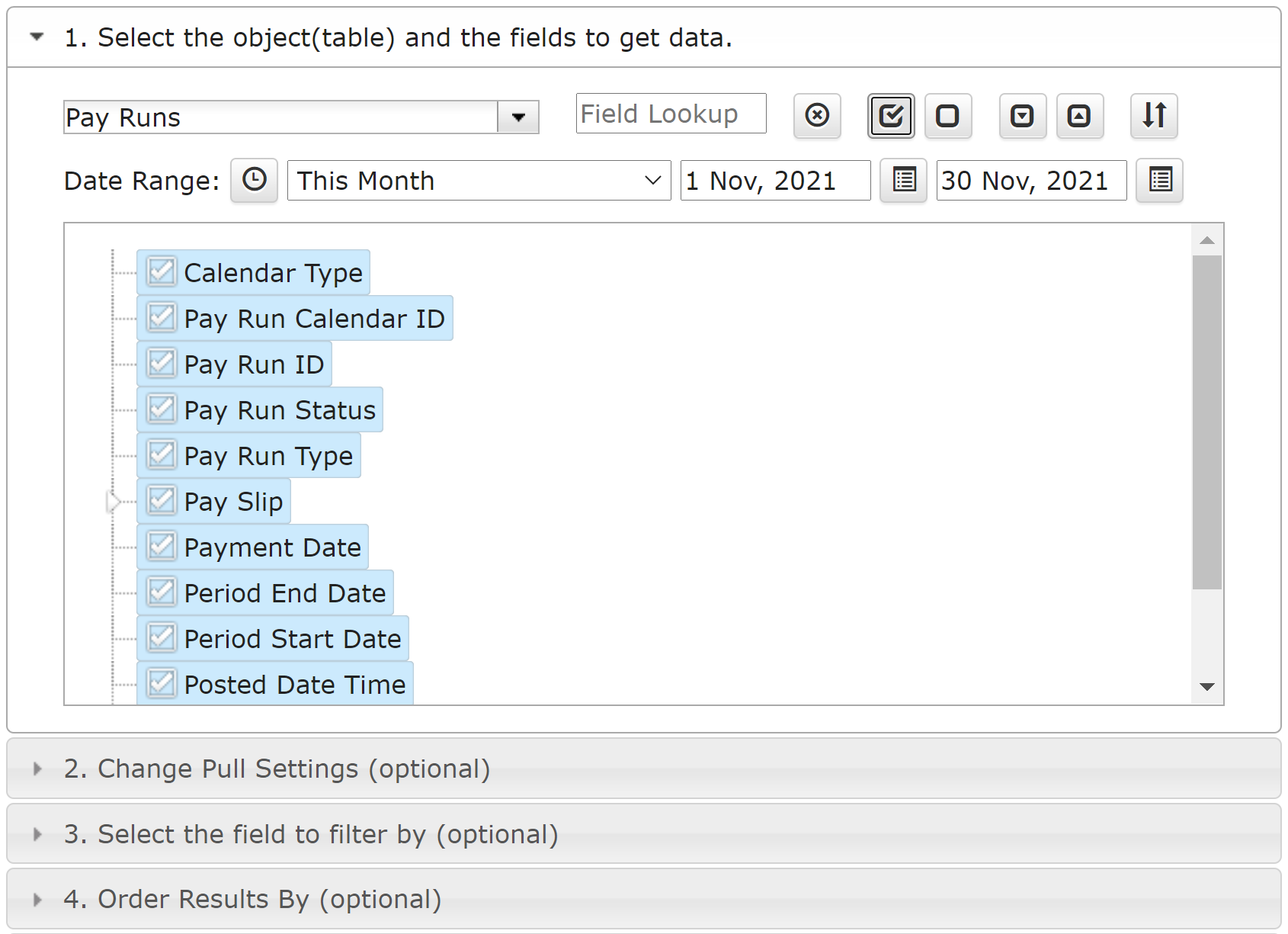Viewport: 1288px width, 934px height.
Task: Open the end date calendar picker
Action: click(x=1160, y=181)
